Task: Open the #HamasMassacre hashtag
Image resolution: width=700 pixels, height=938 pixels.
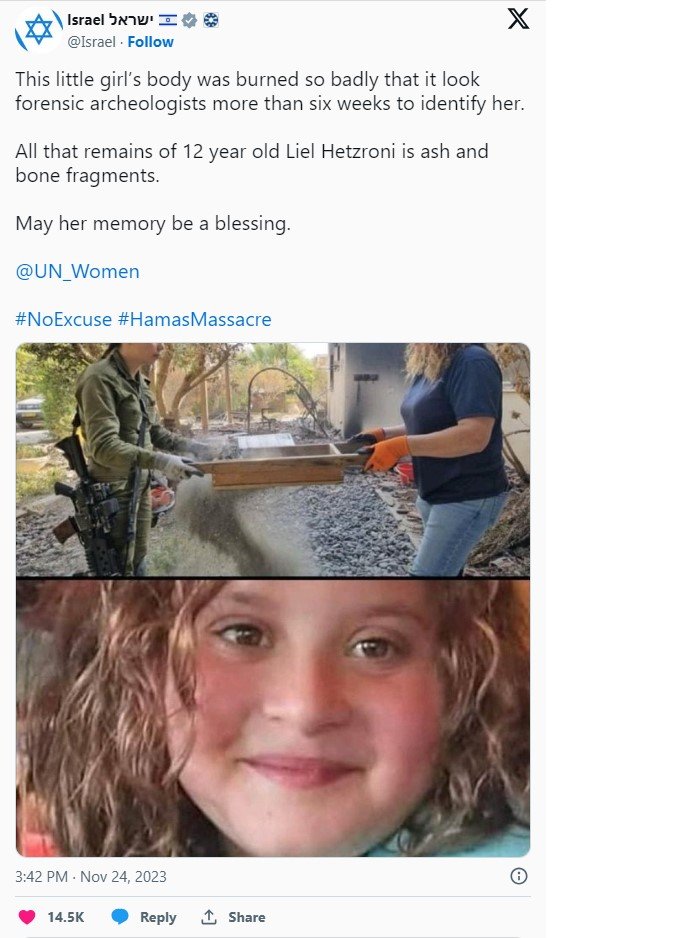Action: [194, 319]
